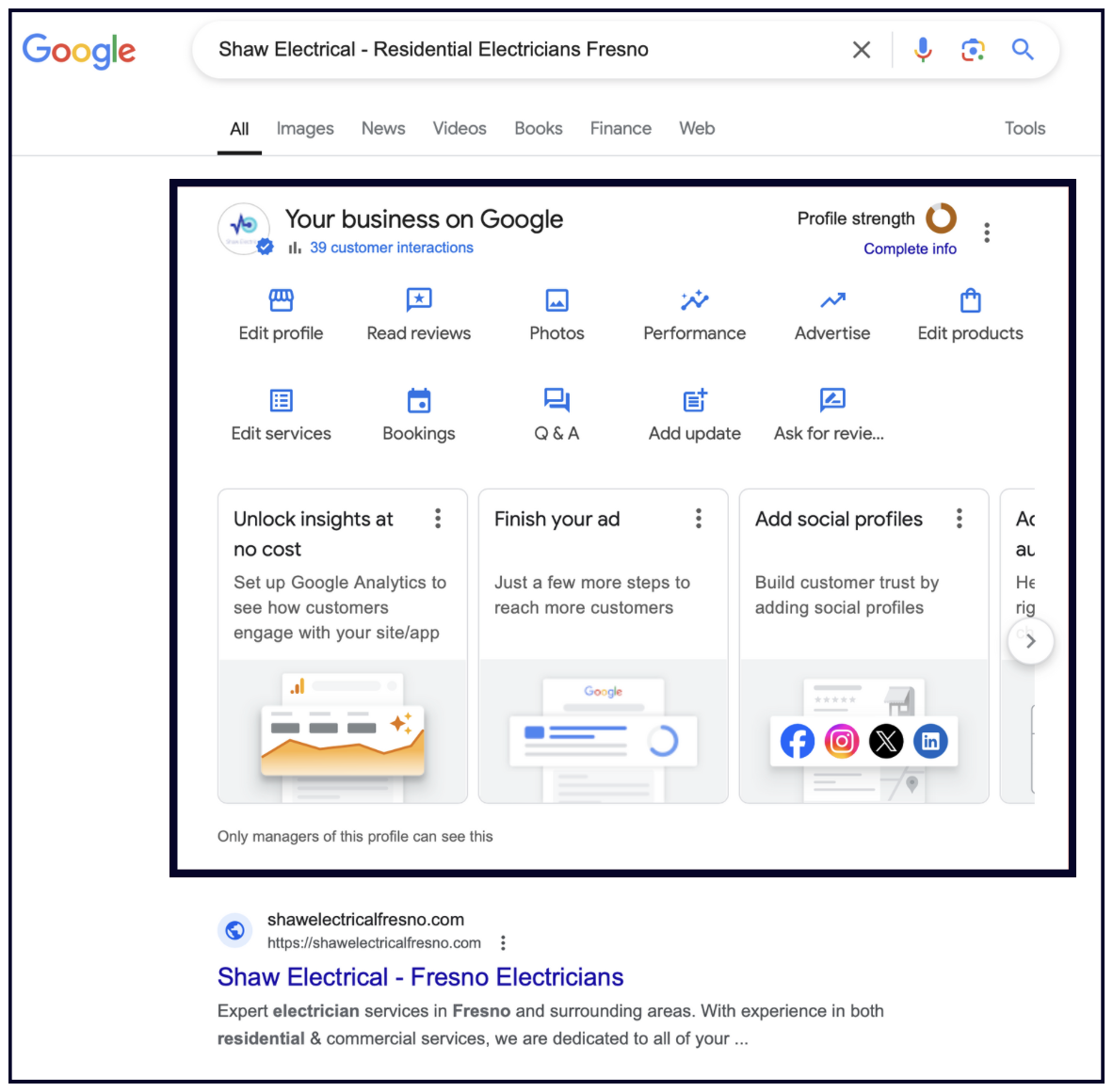Screen dimensions: 1113x1092
Task: Switch to the Videos search tab
Action: click(x=460, y=129)
